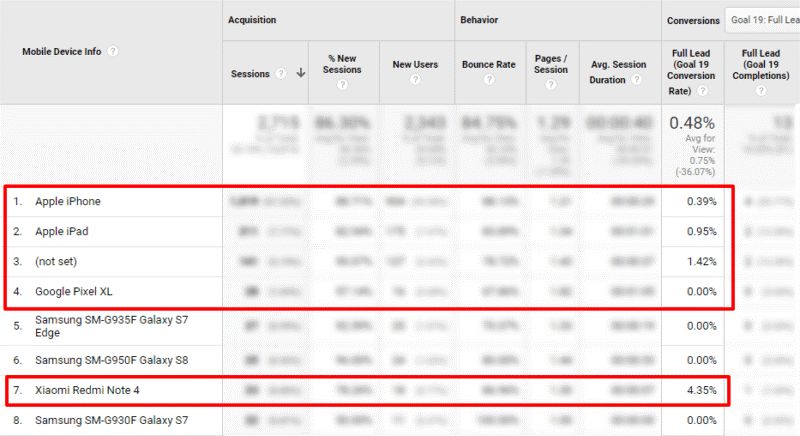This screenshot has height=436, width=800.
Task: Open help icon beside Avg. Session Duration
Action: tap(636, 80)
